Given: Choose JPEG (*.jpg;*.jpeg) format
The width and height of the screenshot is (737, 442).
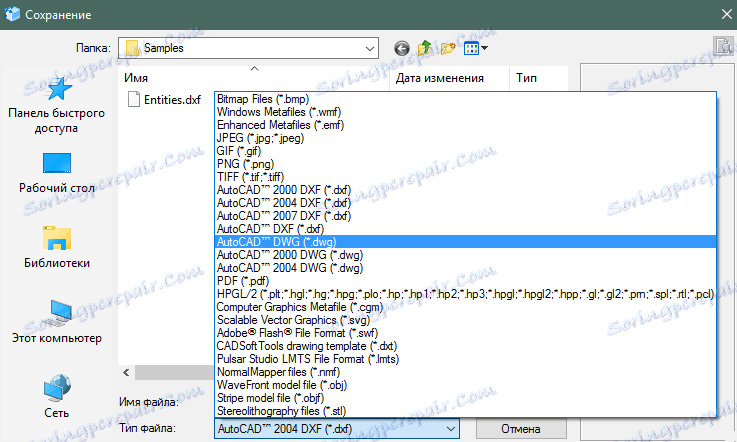Looking at the screenshot, I should point(465,138).
